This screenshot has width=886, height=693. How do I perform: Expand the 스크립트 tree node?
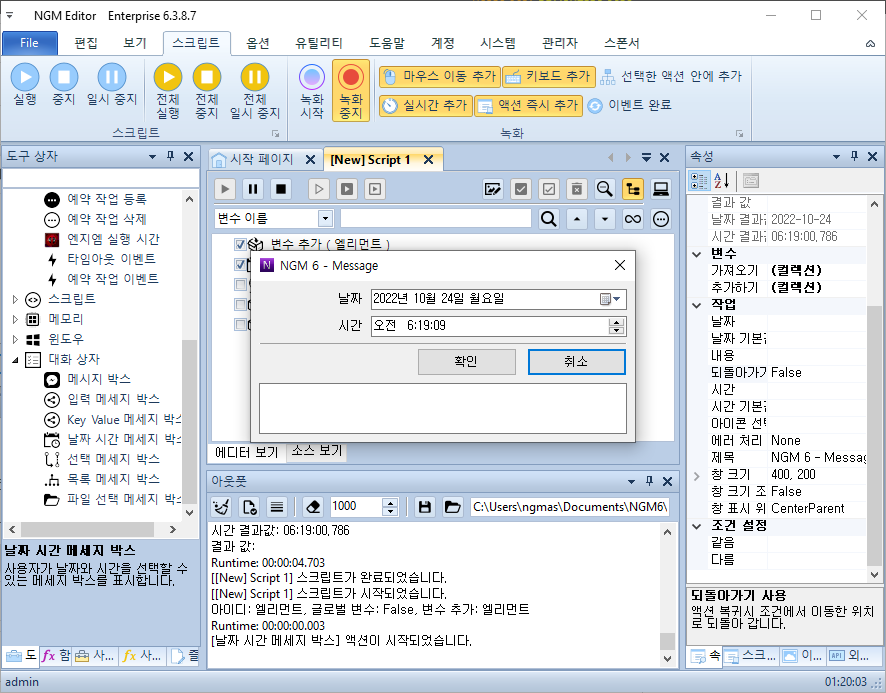pos(15,299)
